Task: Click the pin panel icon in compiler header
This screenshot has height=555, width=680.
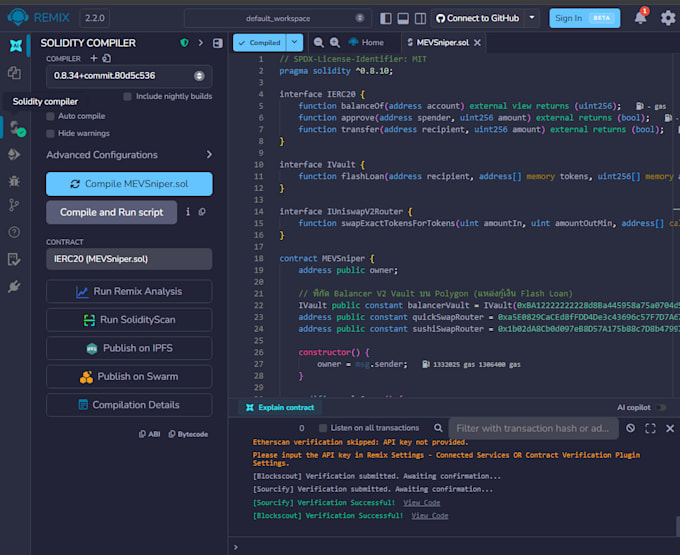Action: coord(218,43)
